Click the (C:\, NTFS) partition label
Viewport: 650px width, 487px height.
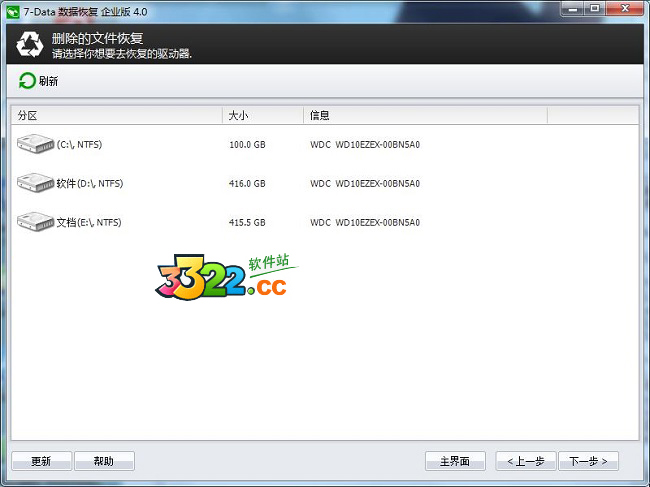(79, 144)
